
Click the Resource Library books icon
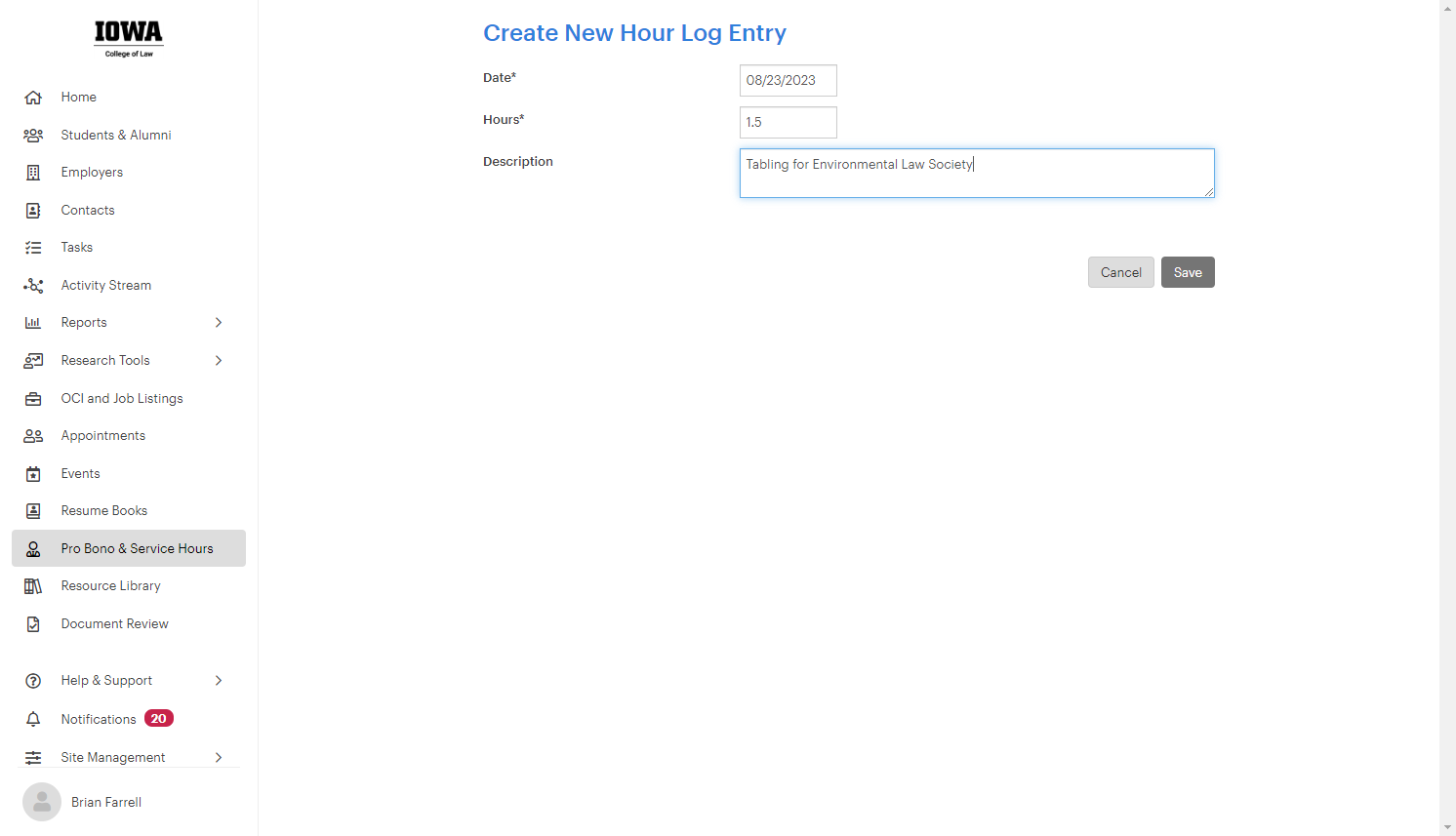pyautogui.click(x=33, y=586)
